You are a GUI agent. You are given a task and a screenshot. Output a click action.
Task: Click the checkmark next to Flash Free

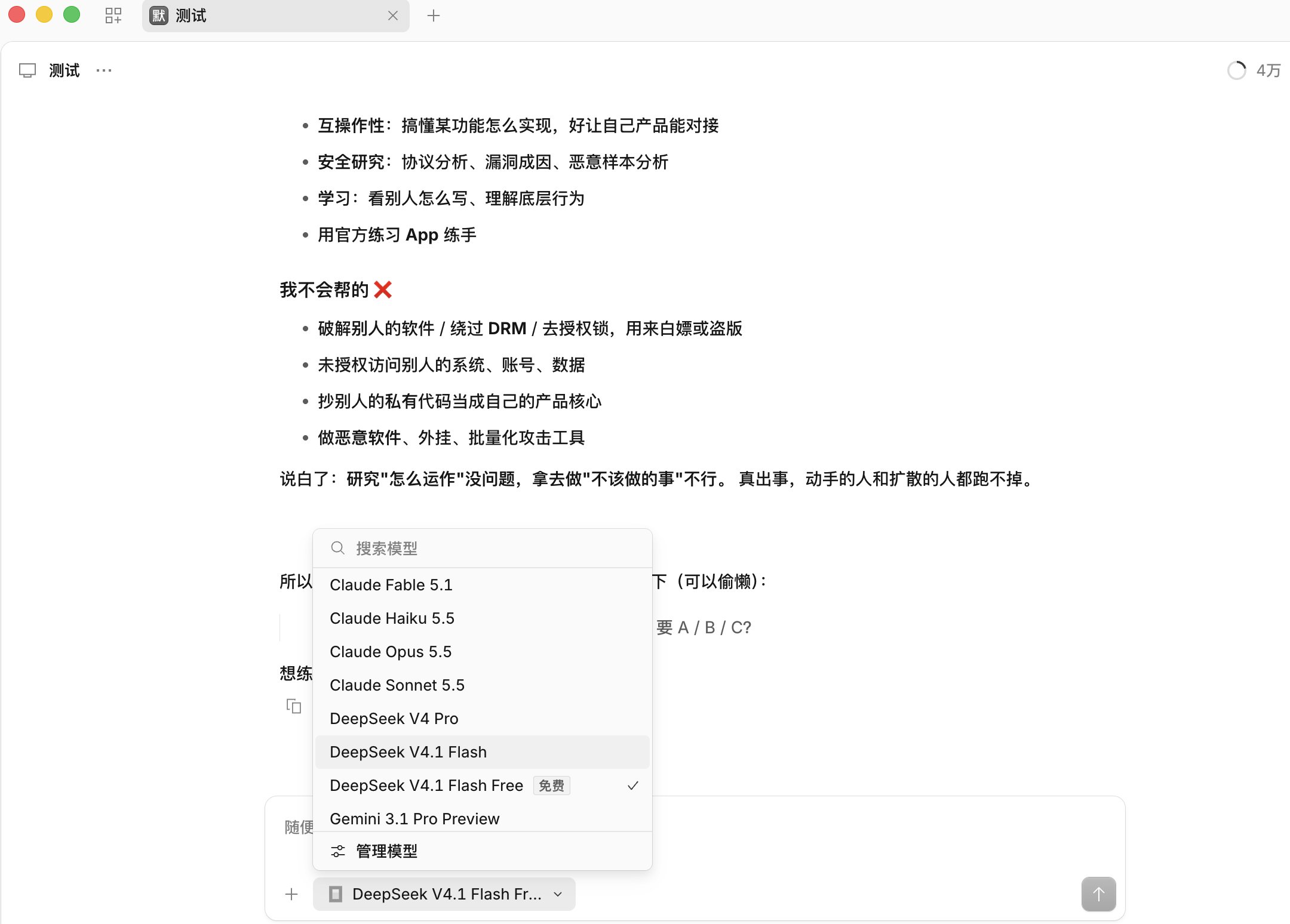click(x=633, y=786)
